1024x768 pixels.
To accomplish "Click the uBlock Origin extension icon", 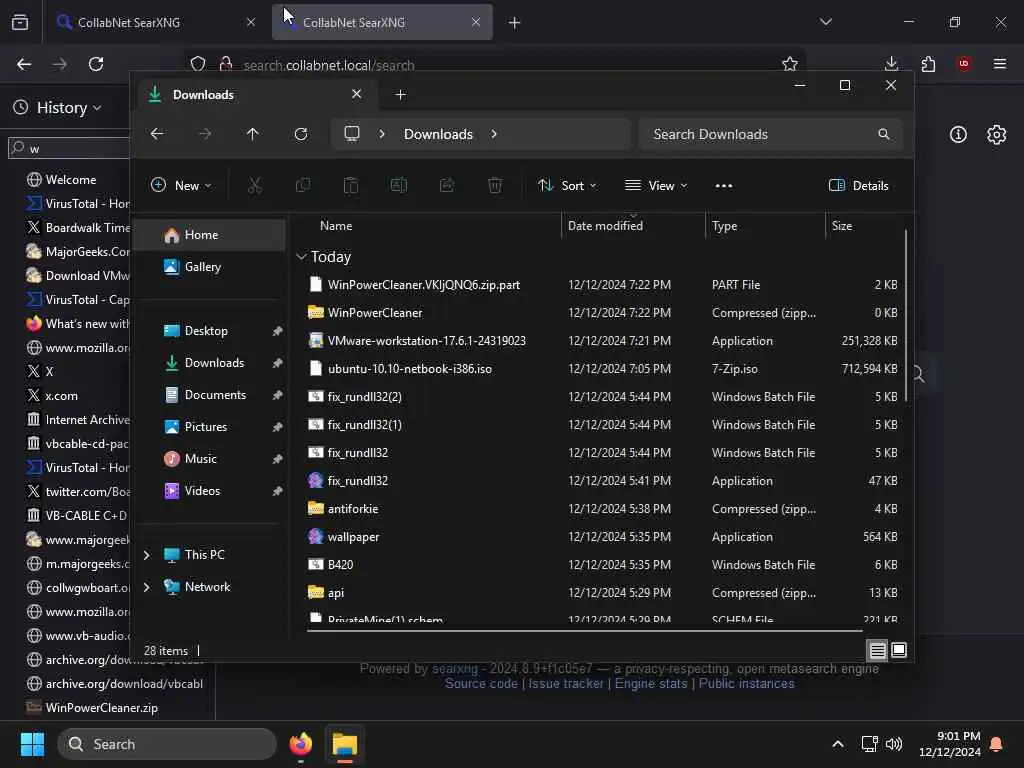I will pos(964,63).
